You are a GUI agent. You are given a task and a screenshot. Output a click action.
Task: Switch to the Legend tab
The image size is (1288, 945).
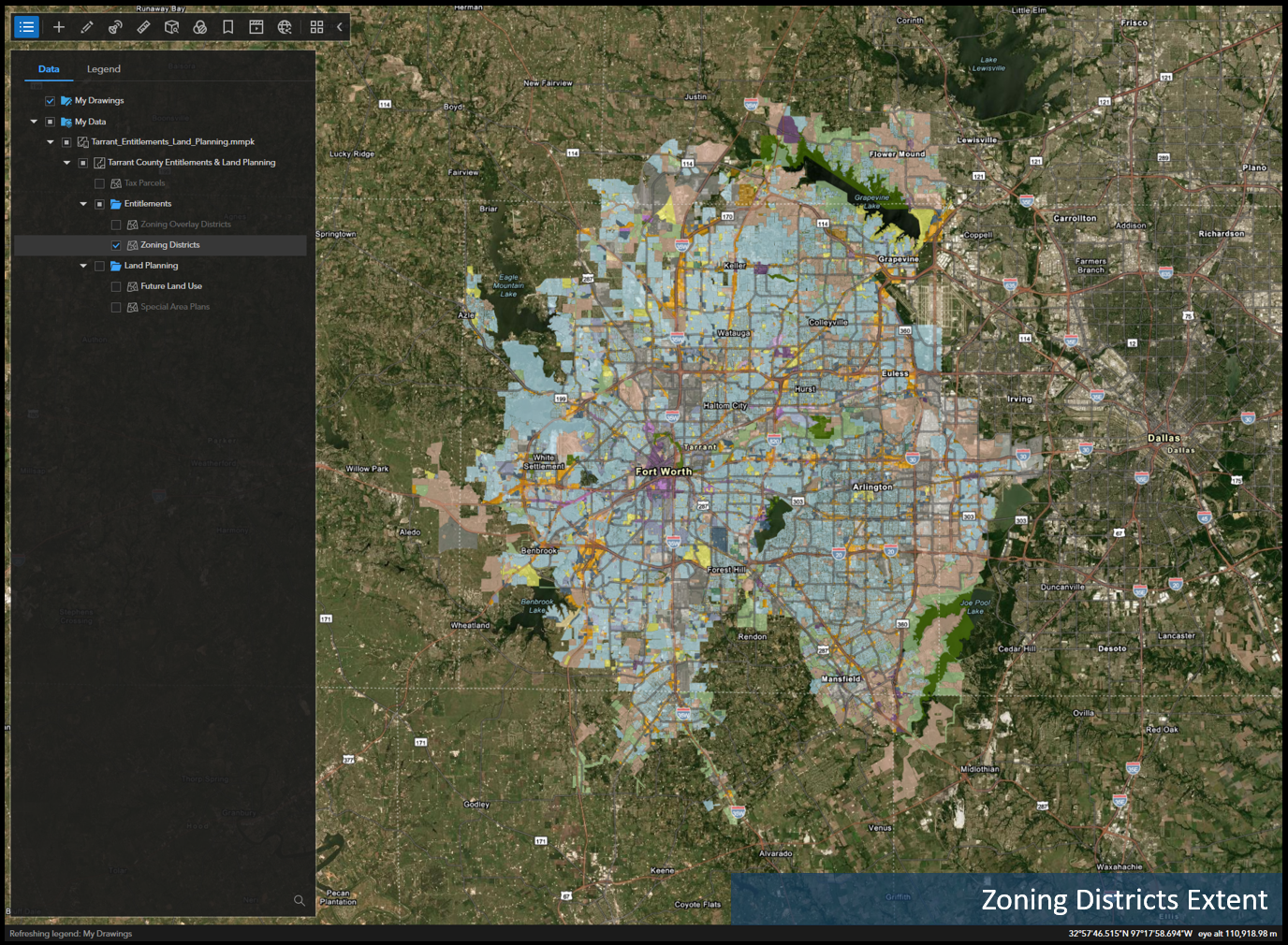point(103,68)
